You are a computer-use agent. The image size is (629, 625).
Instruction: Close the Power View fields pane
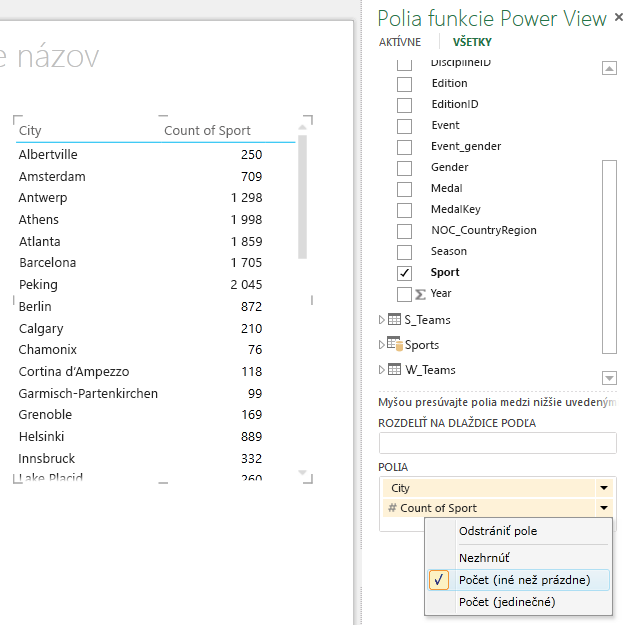(x=619, y=17)
